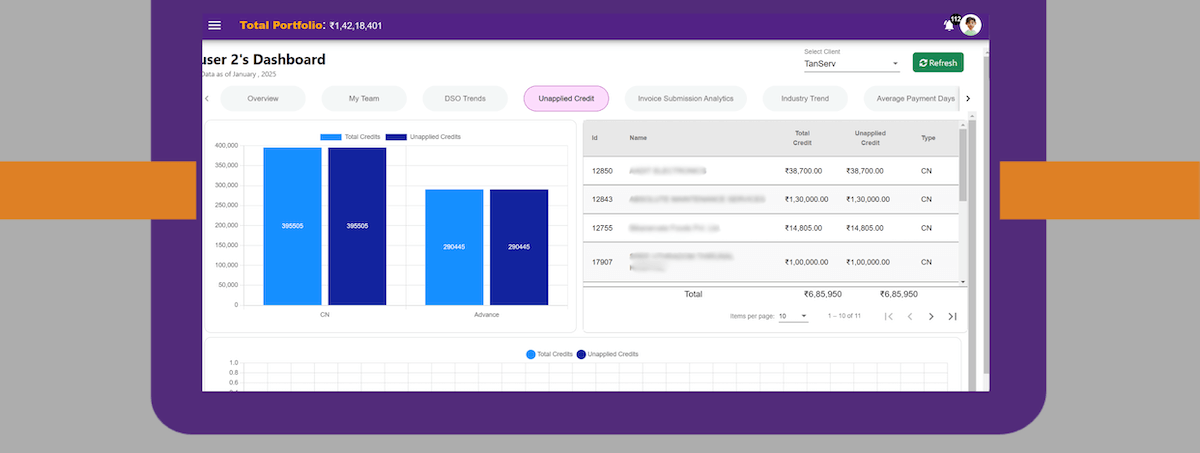Sort the table by the Total Credit header
The height and width of the screenshot is (453, 1200).
point(802,138)
